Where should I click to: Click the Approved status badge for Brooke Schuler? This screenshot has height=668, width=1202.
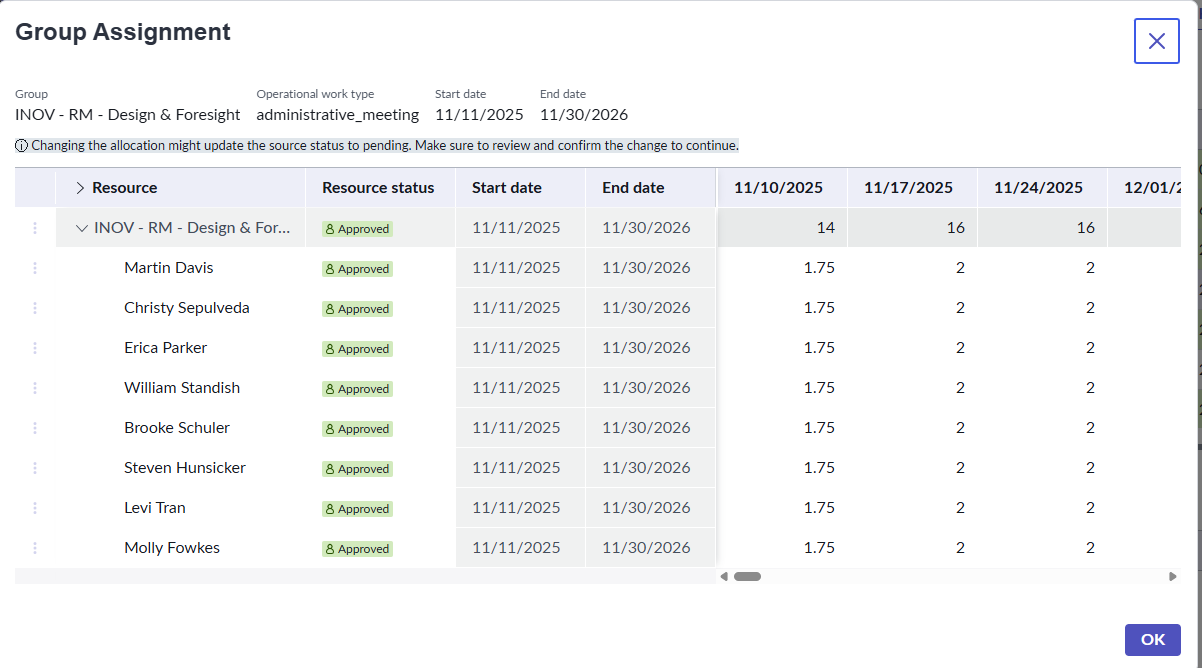[x=357, y=429]
